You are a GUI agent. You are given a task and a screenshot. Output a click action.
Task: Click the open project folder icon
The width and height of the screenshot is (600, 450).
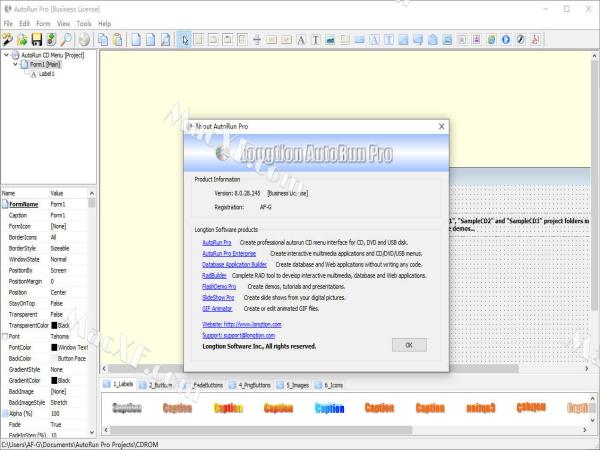click(22, 39)
